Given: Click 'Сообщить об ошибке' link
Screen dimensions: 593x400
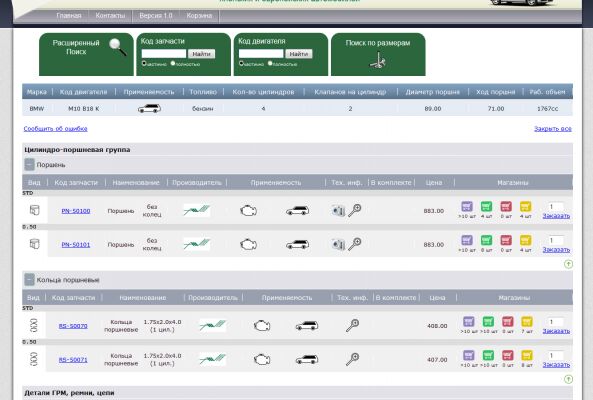Looking at the screenshot, I should point(56,129).
